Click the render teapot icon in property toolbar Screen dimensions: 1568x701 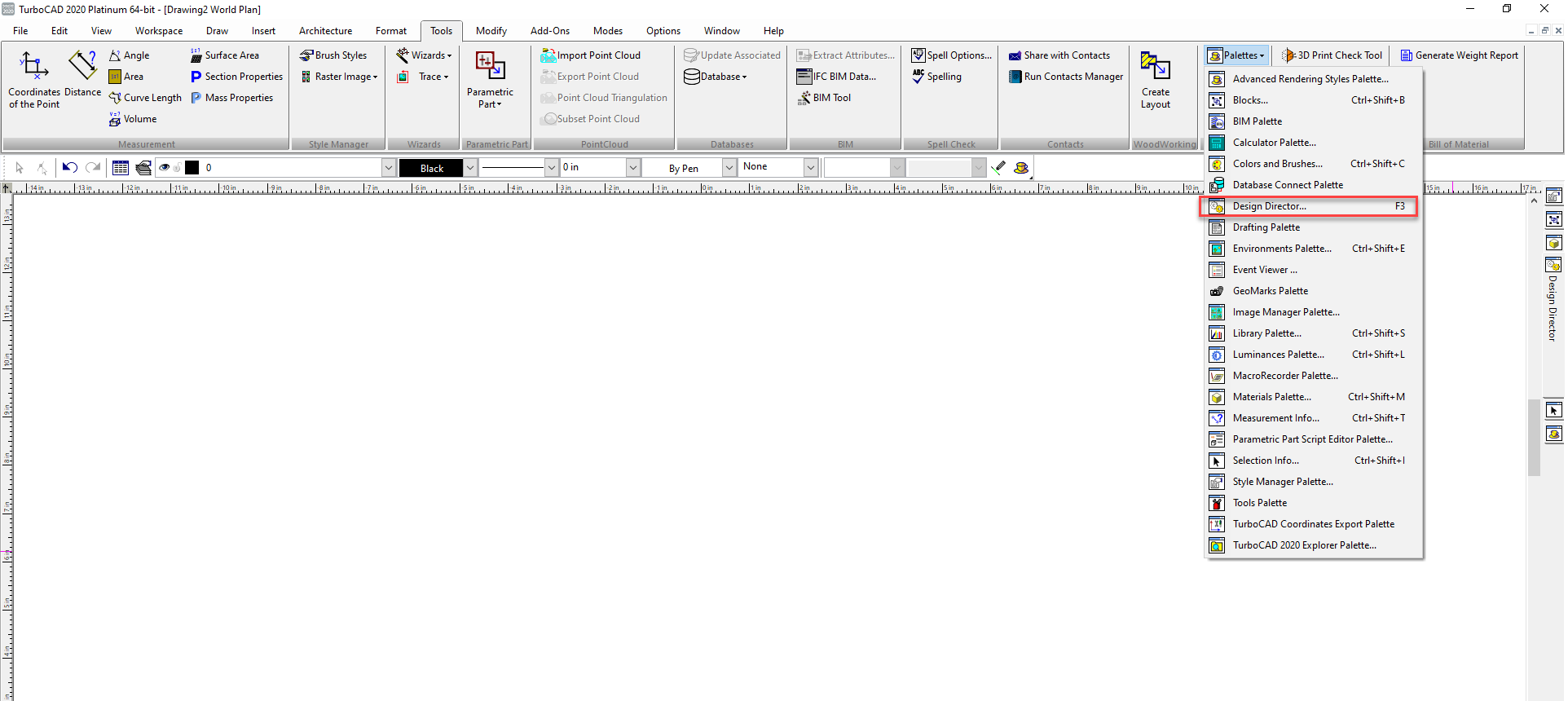click(1021, 168)
